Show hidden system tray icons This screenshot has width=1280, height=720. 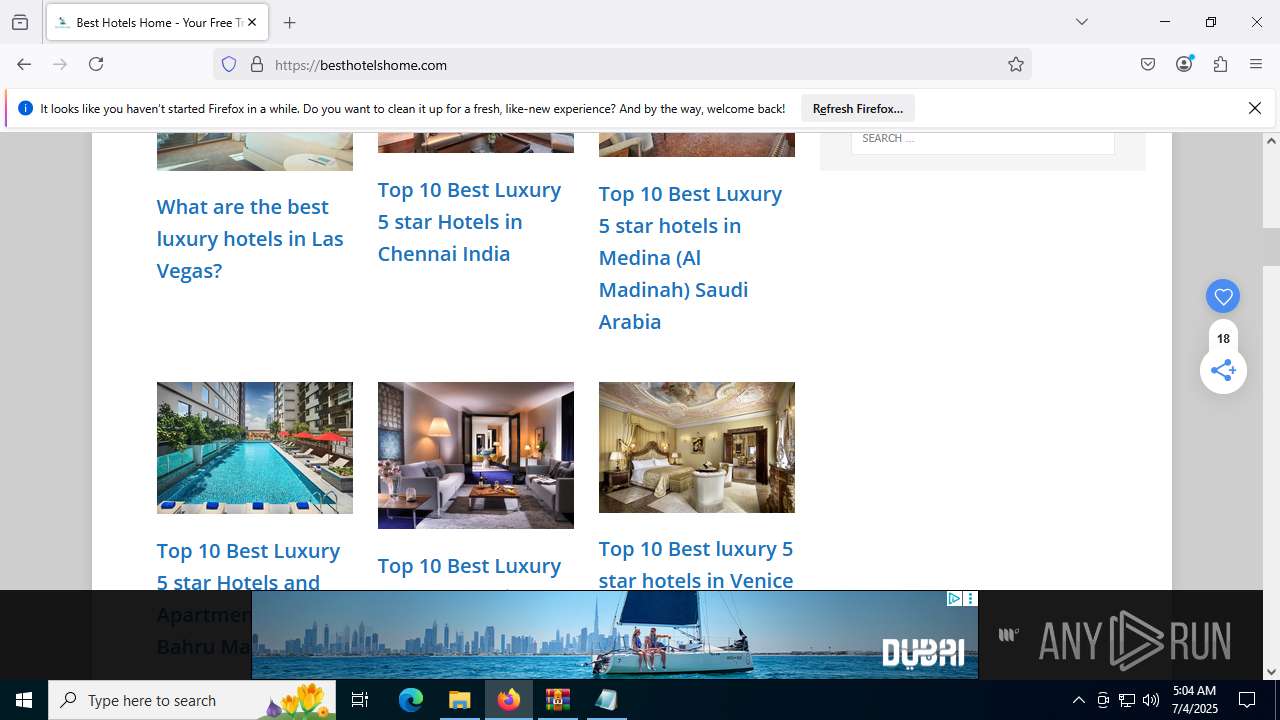coord(1078,700)
